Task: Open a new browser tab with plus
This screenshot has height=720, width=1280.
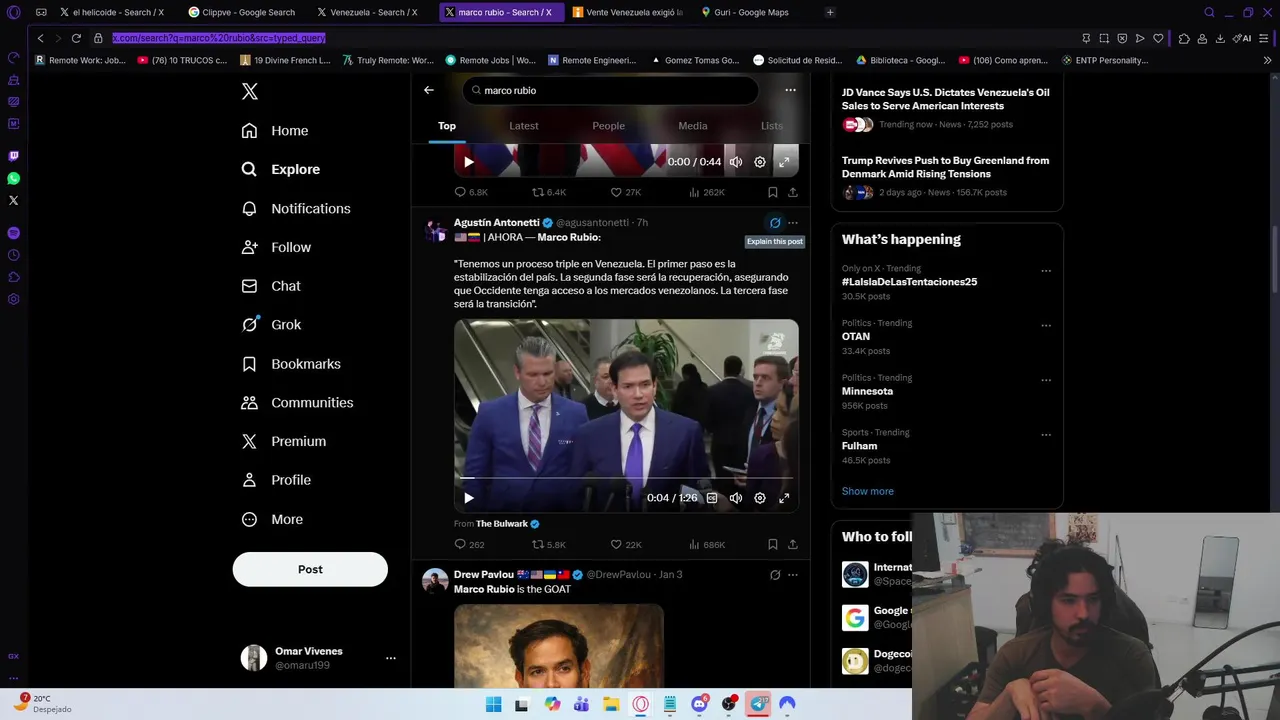Action: (830, 12)
